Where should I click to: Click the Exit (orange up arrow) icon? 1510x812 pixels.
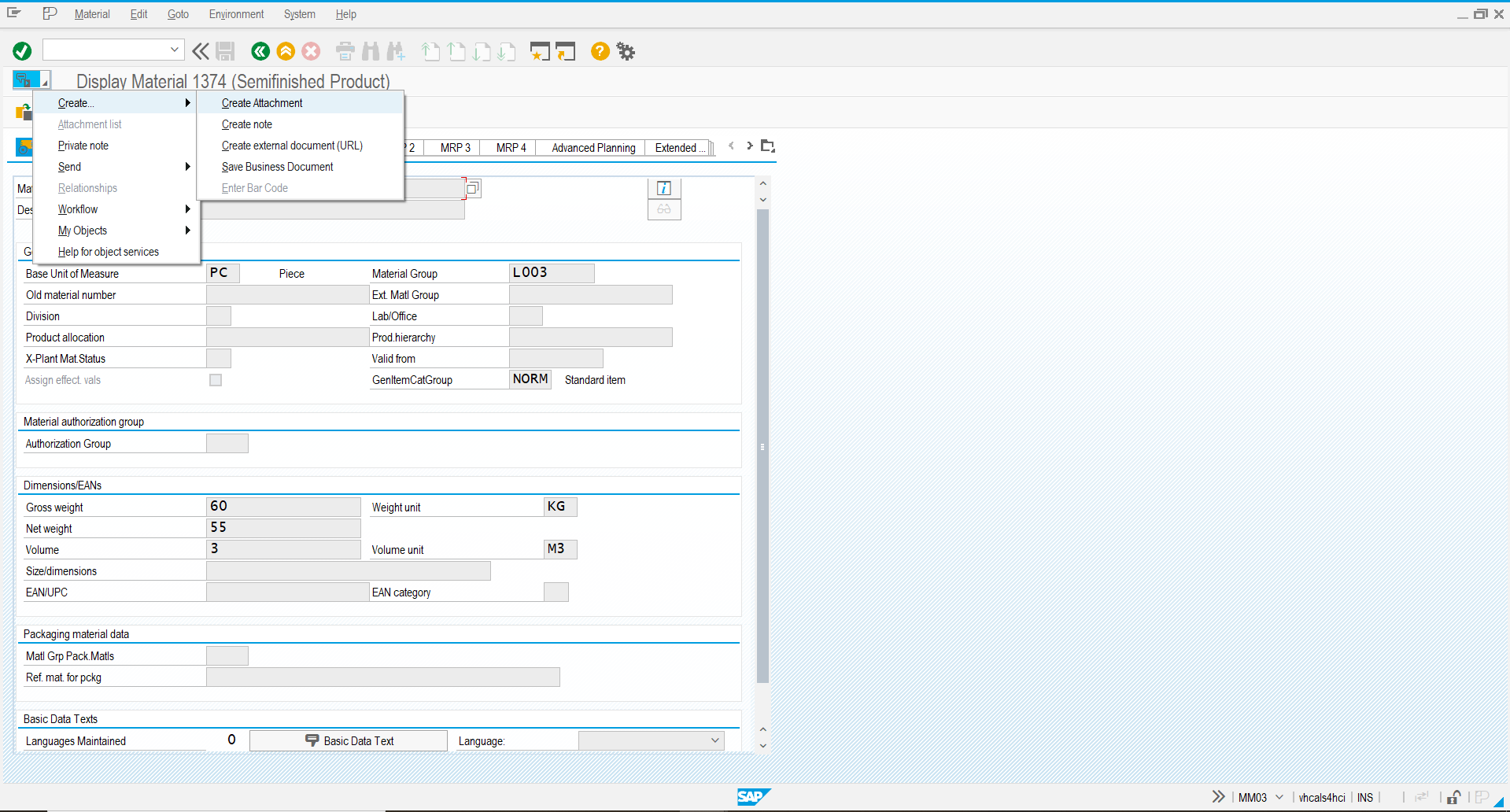tap(286, 50)
